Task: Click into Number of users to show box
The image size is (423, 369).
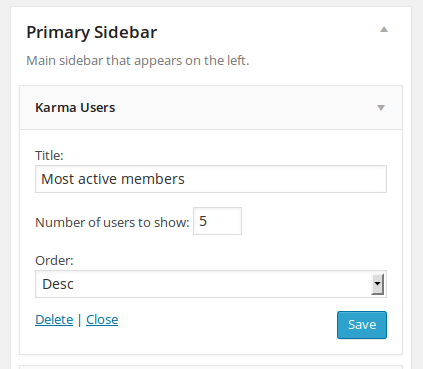Action: [217, 221]
